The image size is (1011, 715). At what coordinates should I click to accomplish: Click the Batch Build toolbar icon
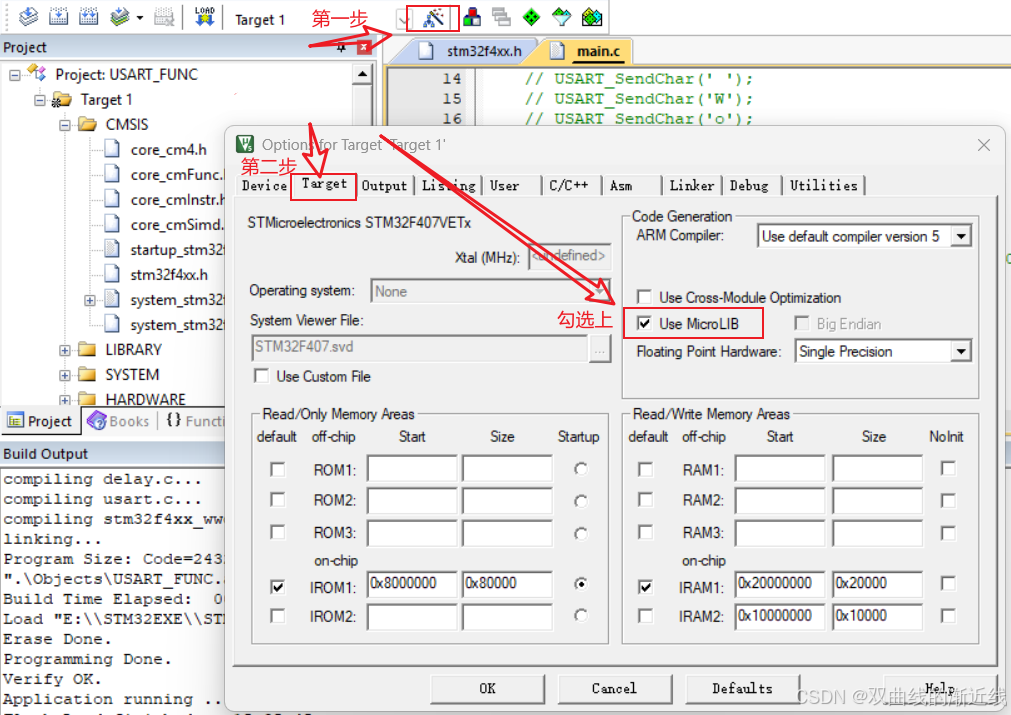point(119,17)
